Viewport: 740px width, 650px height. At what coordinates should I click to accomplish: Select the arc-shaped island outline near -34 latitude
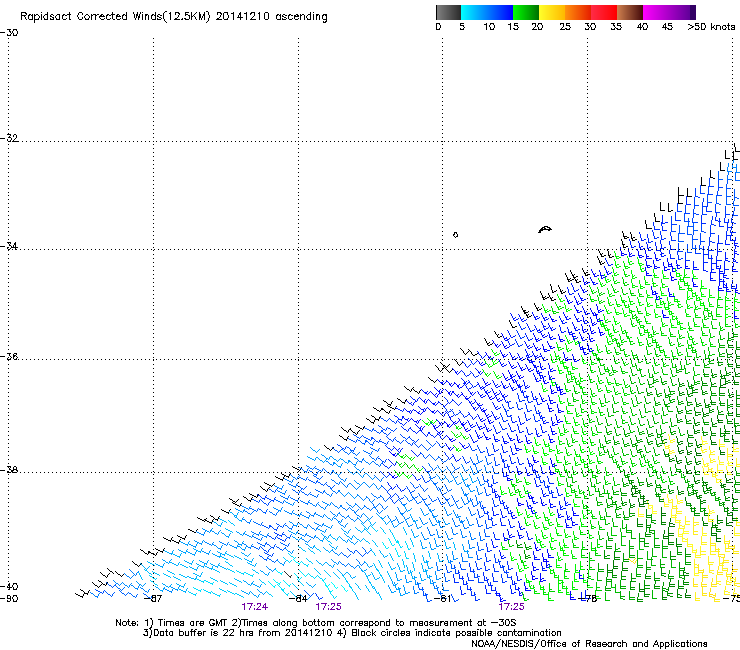(x=545, y=229)
